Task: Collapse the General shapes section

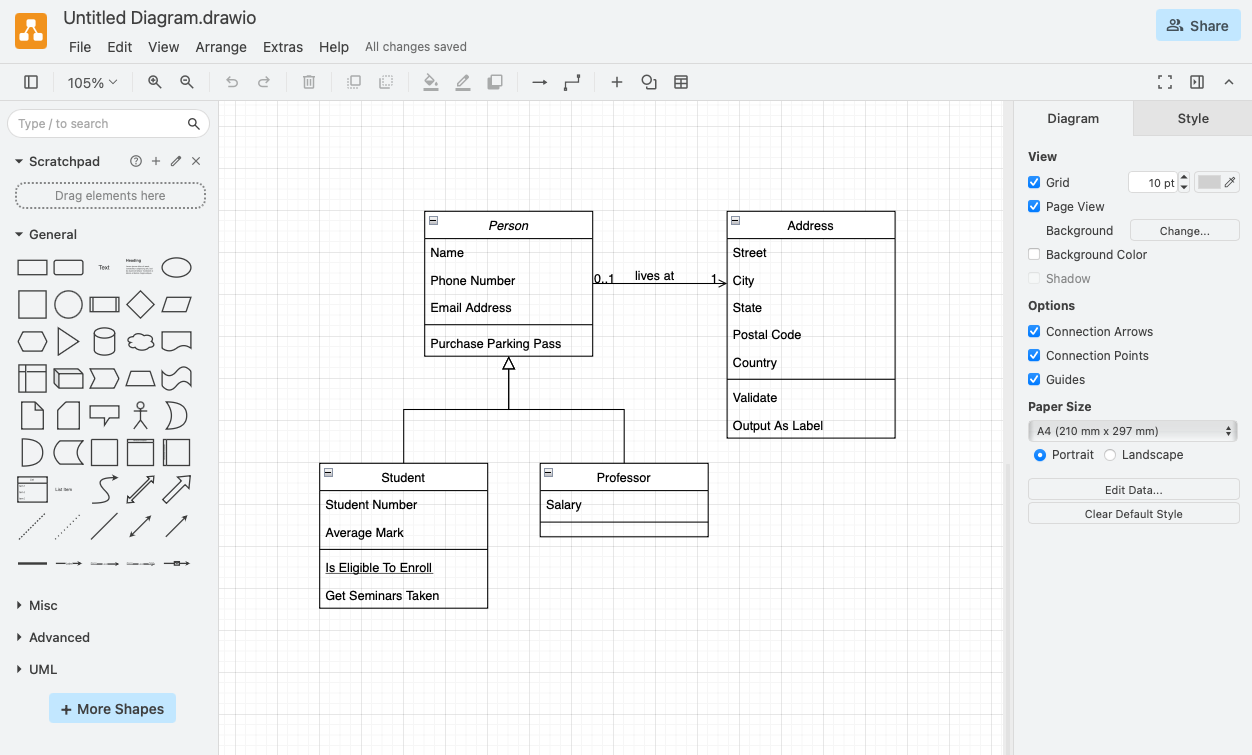Action: click(45, 234)
